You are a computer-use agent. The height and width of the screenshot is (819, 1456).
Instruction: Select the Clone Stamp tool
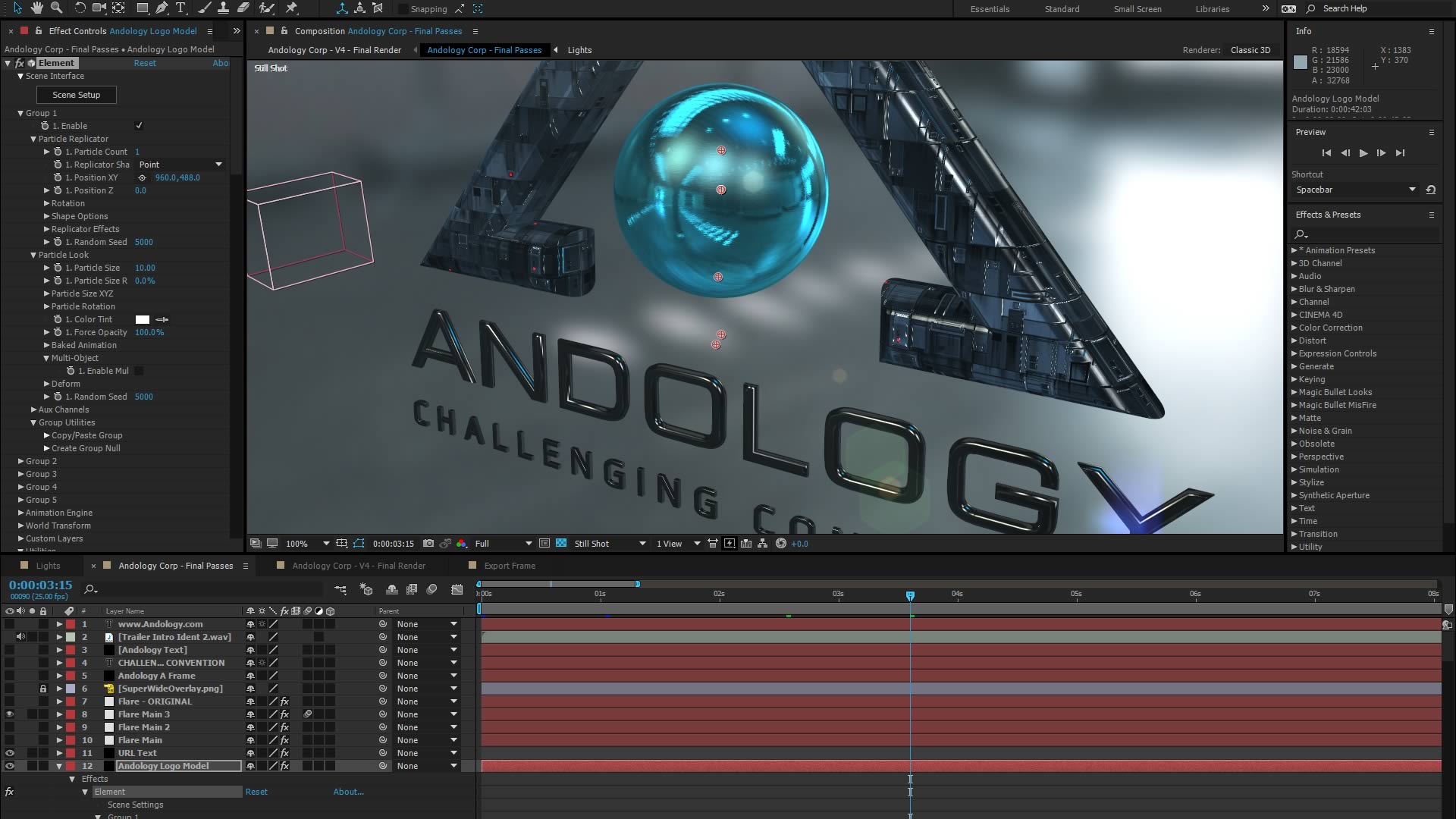point(224,8)
